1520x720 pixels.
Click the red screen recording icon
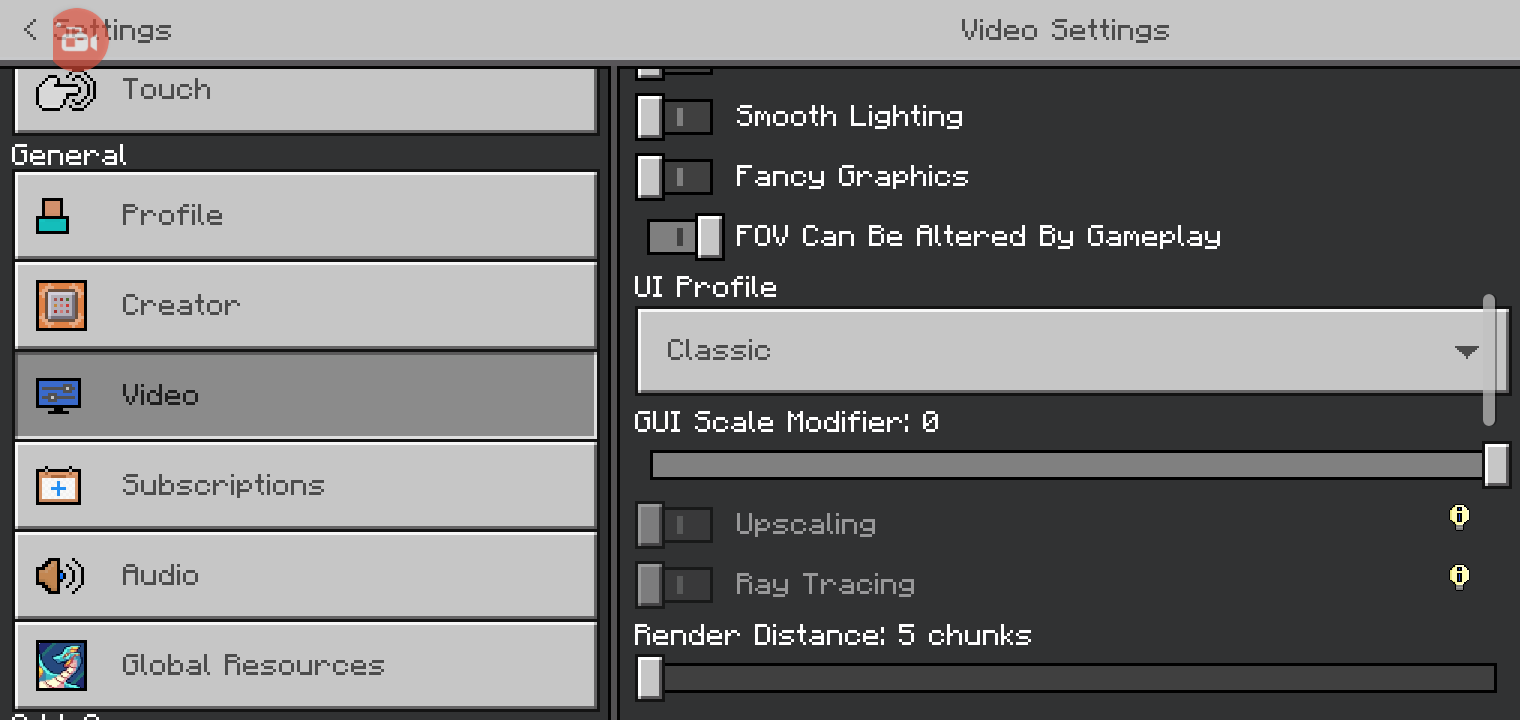[78, 40]
